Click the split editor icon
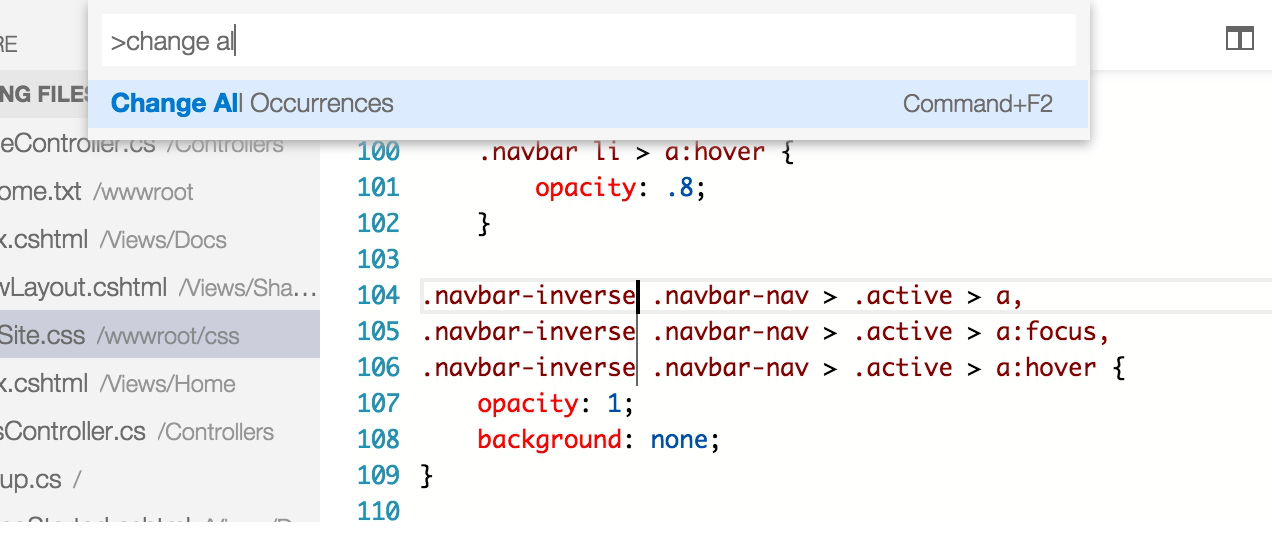This screenshot has width=1272, height=542. tap(1240, 39)
